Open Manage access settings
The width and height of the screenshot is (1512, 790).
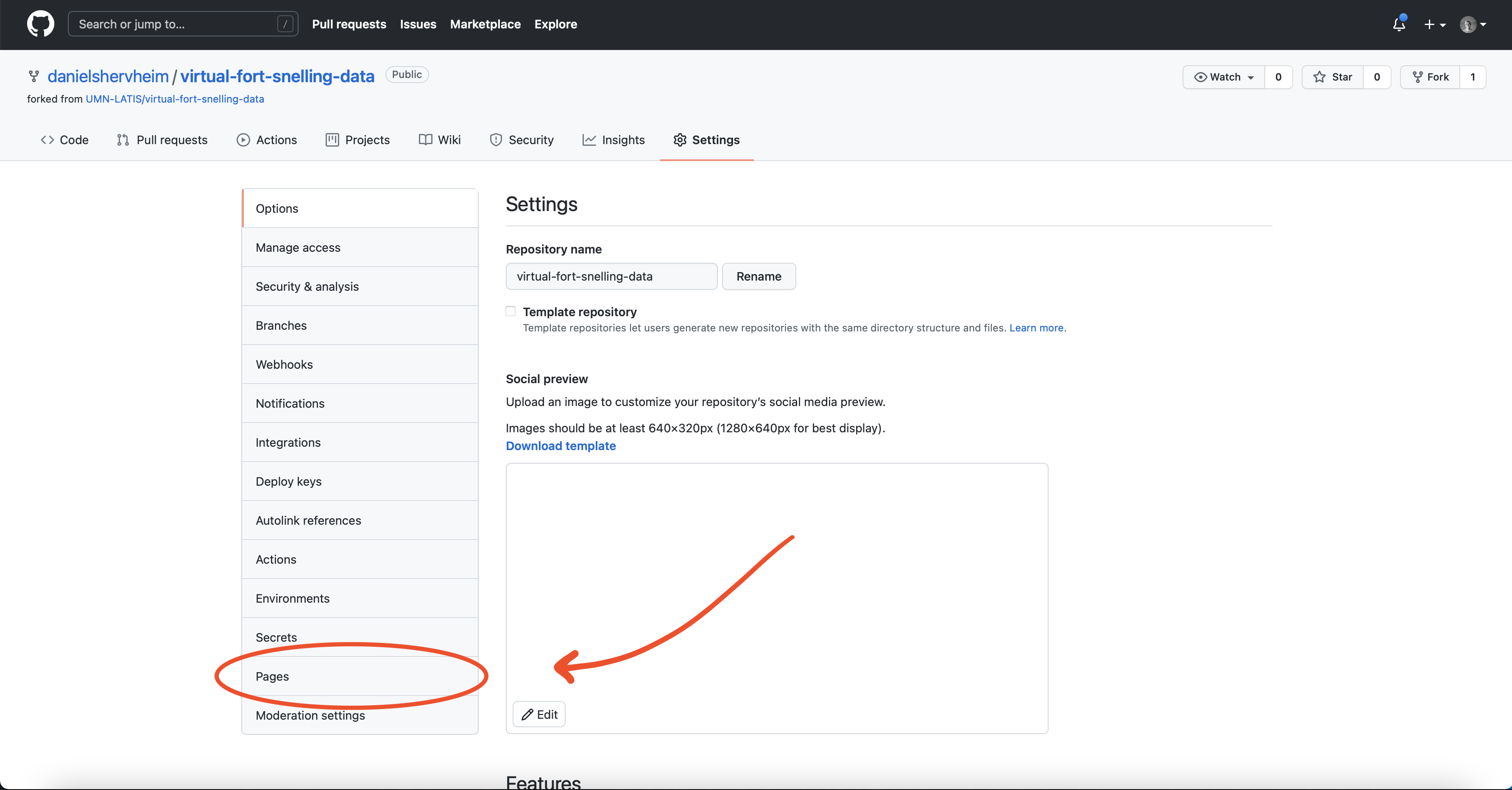point(360,248)
